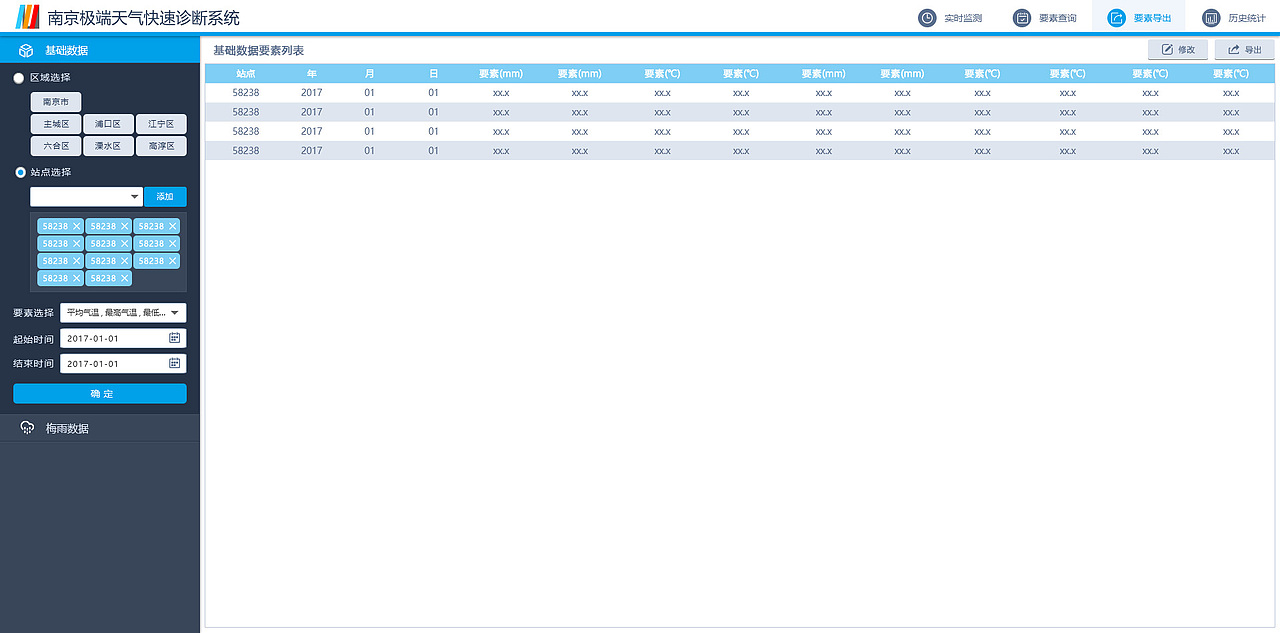The width and height of the screenshot is (1280, 633).
Task: Select the 站点选择 radio button
Action: [x=19, y=172]
